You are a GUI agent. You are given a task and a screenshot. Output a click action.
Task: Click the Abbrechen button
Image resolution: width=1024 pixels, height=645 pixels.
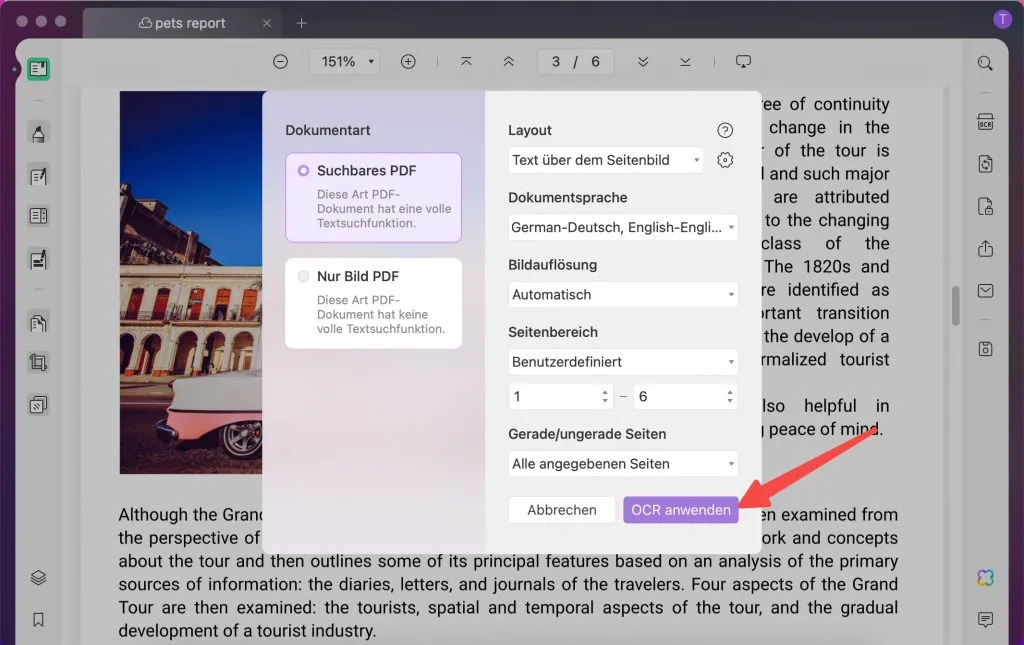tap(562, 510)
